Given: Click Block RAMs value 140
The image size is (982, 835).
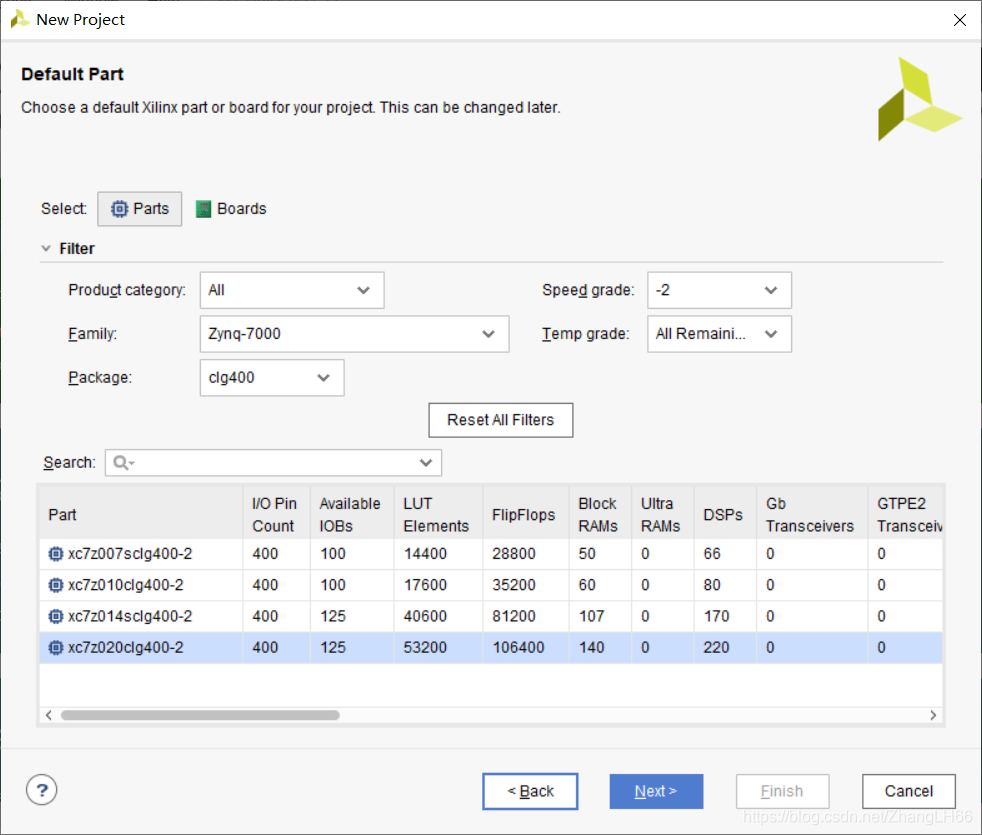Looking at the screenshot, I should tap(591, 648).
